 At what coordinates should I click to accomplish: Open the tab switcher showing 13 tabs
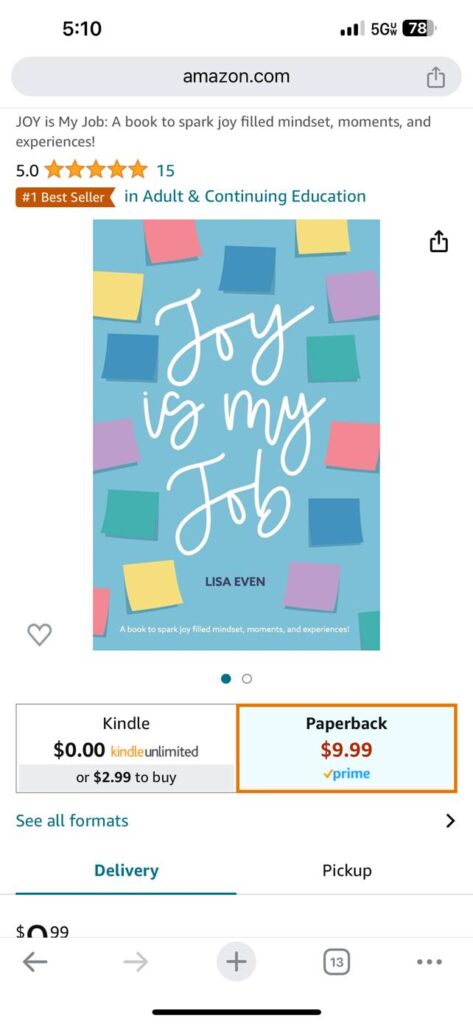(x=336, y=961)
